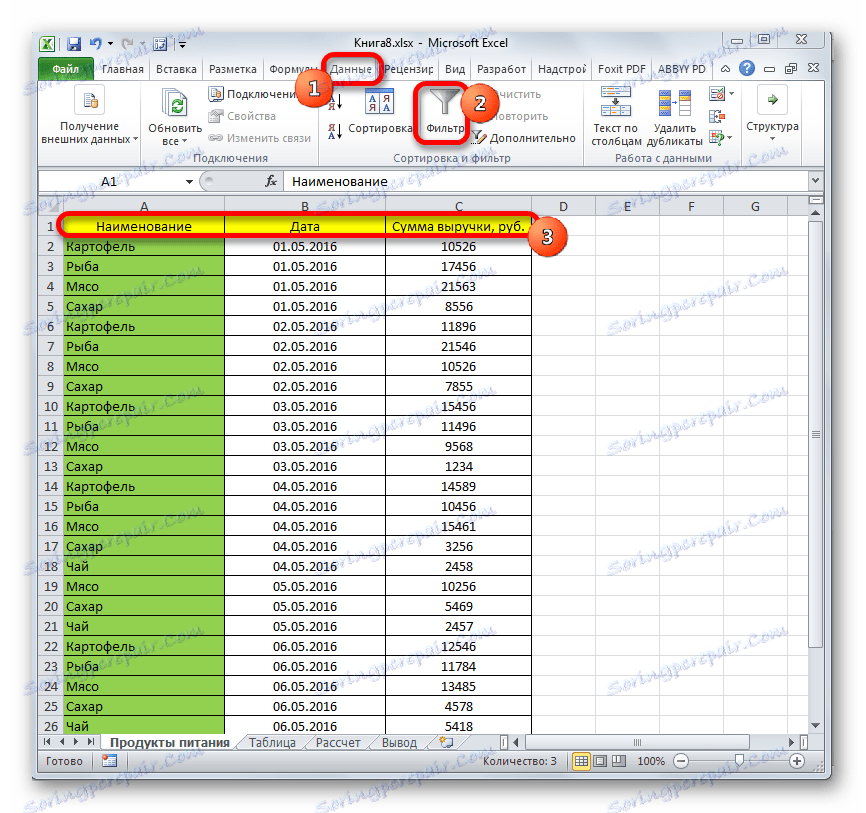Viewport: 866px width, 813px height.
Task: Open the Name Box dropdown
Action: (x=190, y=181)
